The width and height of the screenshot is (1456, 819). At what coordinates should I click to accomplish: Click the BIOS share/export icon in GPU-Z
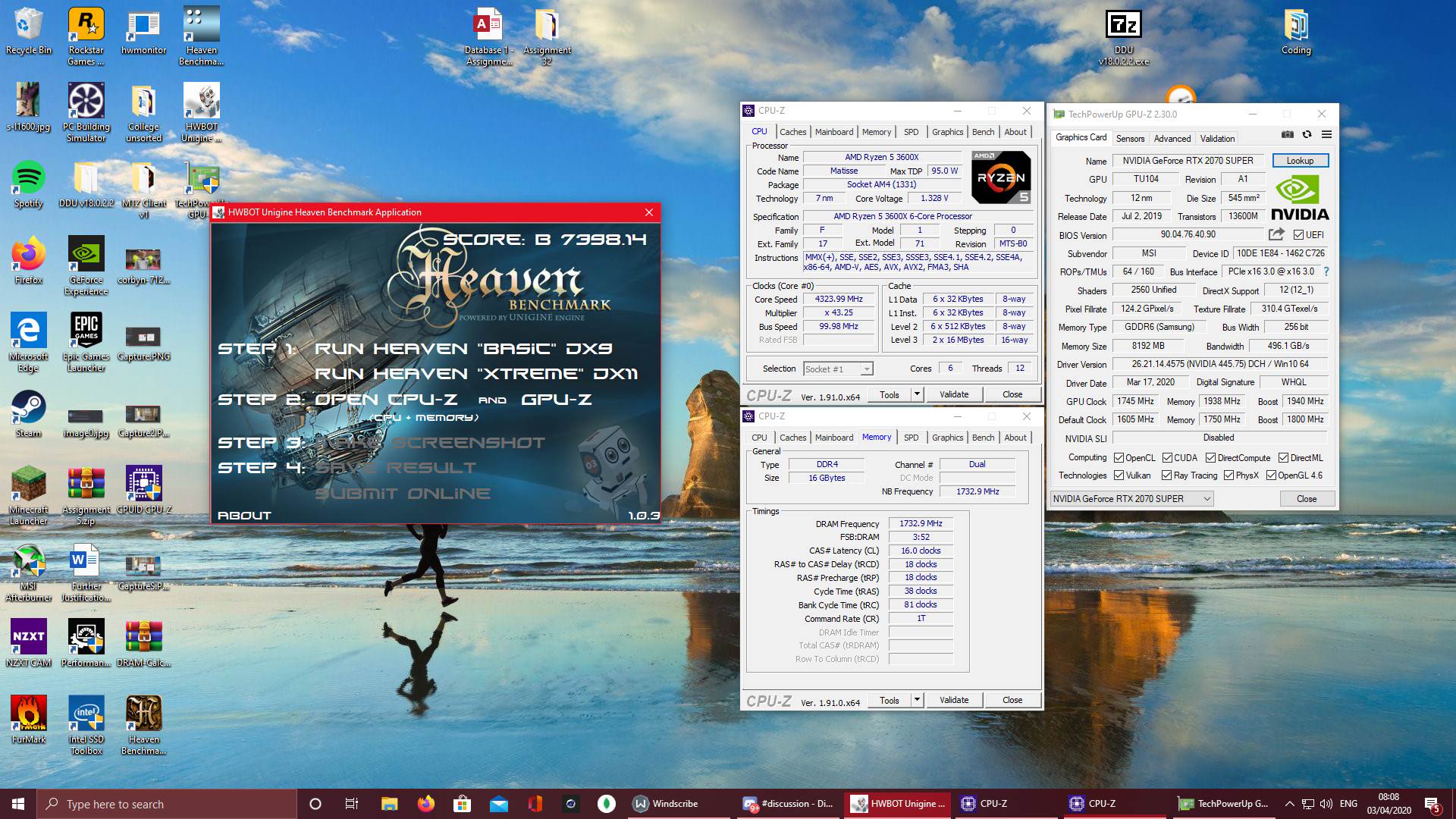[x=1276, y=234]
